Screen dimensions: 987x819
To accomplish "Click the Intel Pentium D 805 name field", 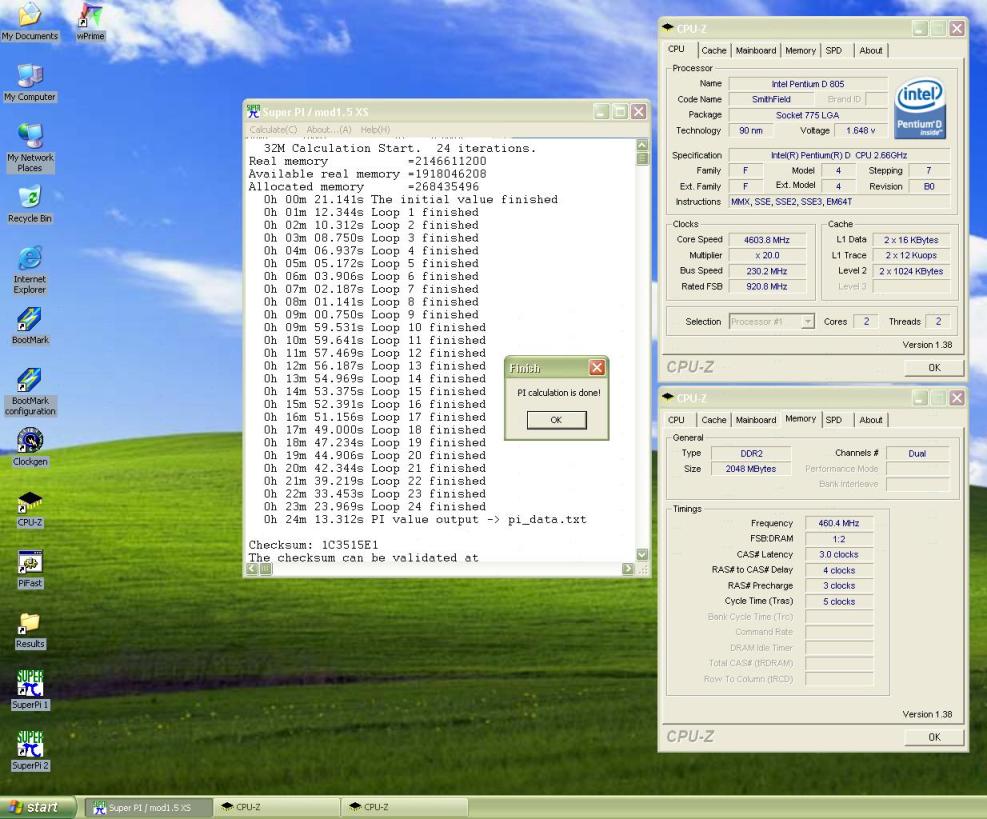I will click(808, 84).
